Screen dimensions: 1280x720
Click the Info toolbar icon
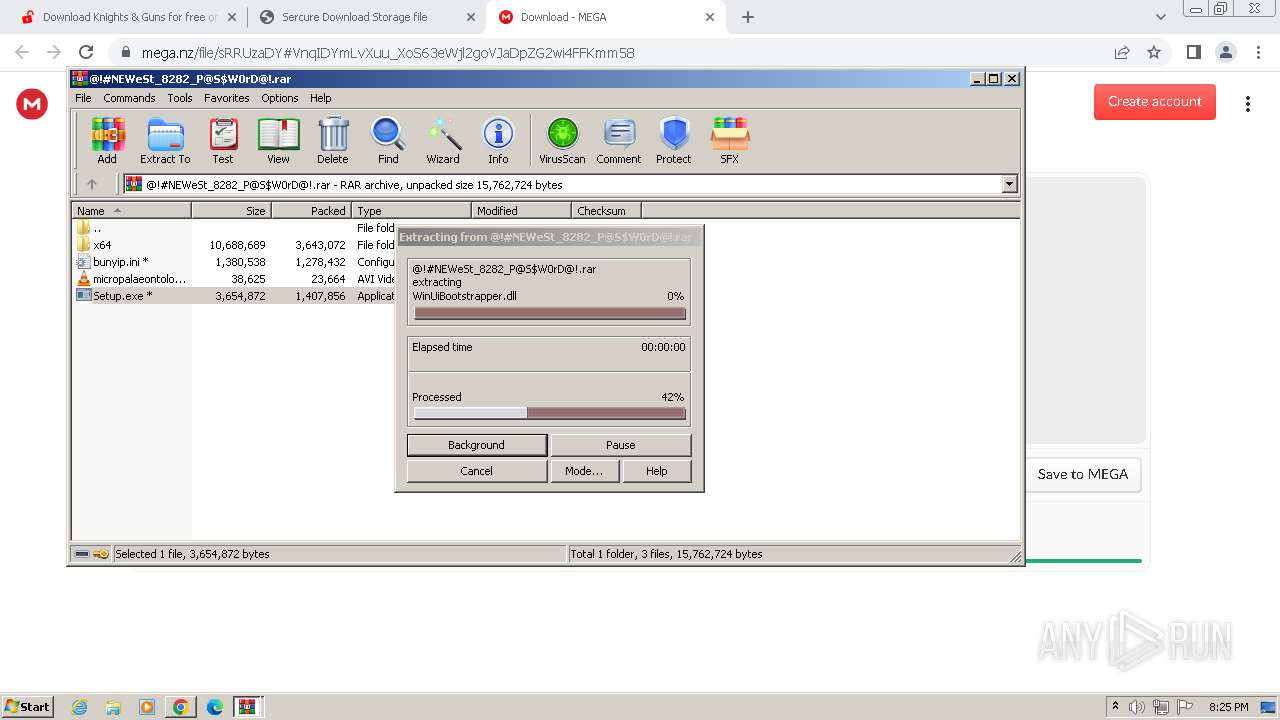pyautogui.click(x=498, y=140)
